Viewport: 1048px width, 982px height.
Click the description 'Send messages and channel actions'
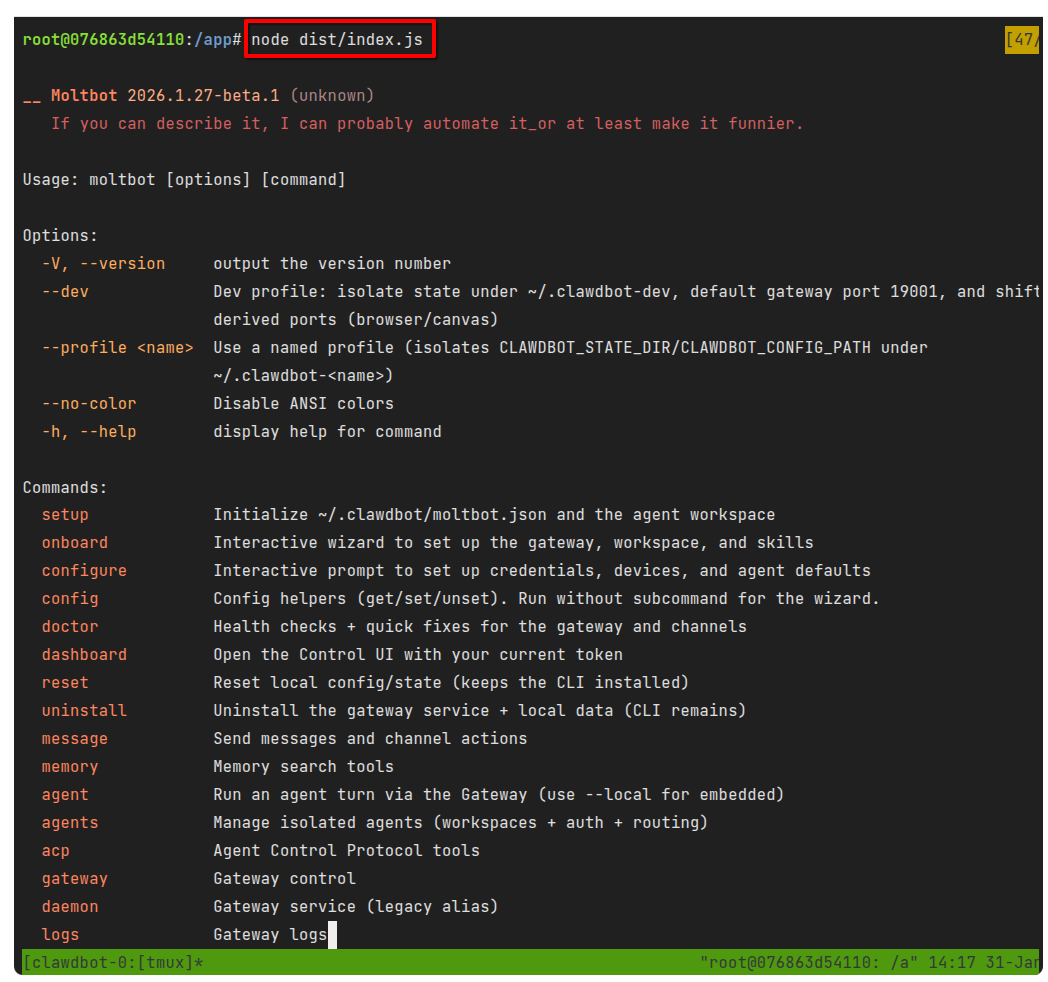pos(370,739)
